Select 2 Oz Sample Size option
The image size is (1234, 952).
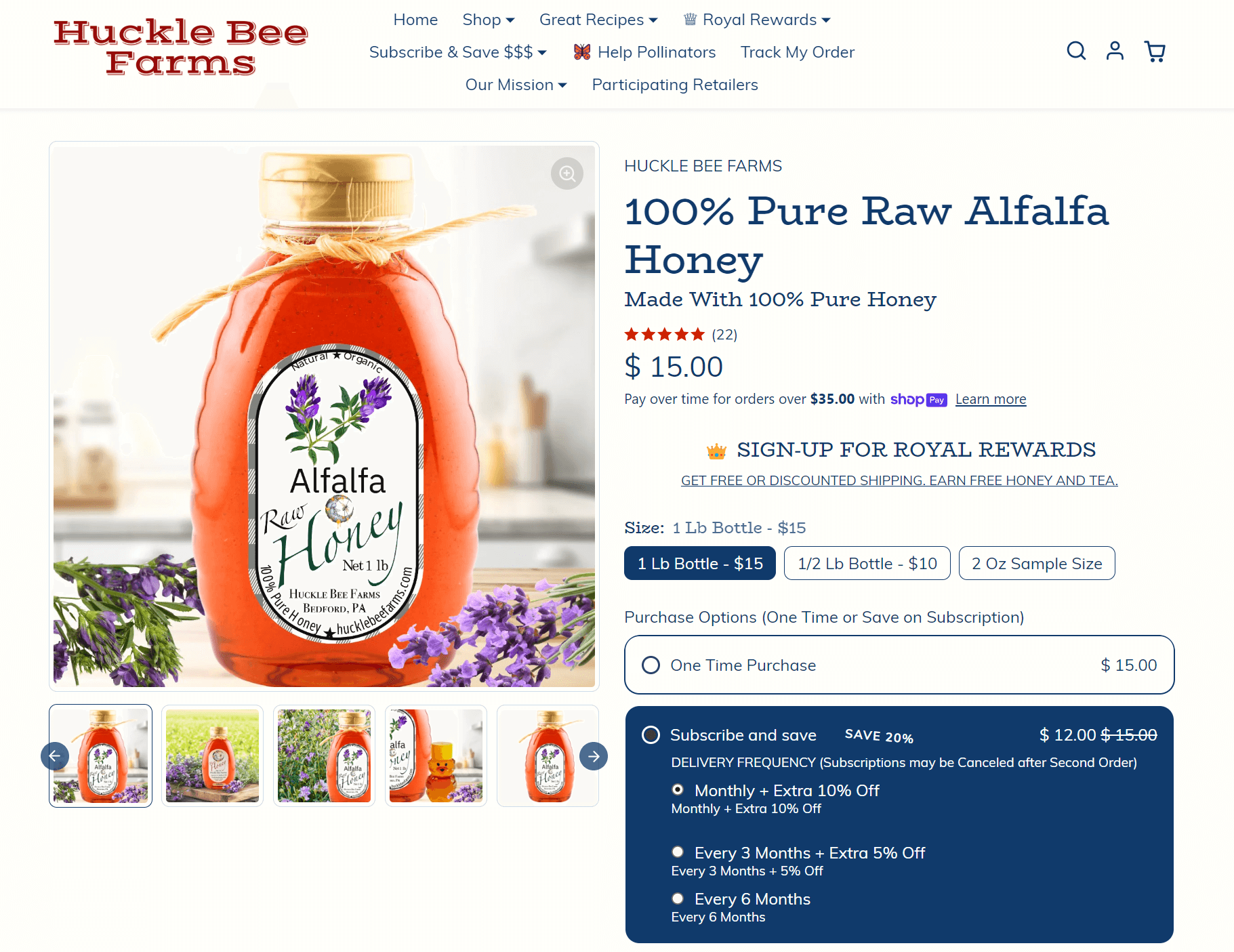coord(1037,563)
